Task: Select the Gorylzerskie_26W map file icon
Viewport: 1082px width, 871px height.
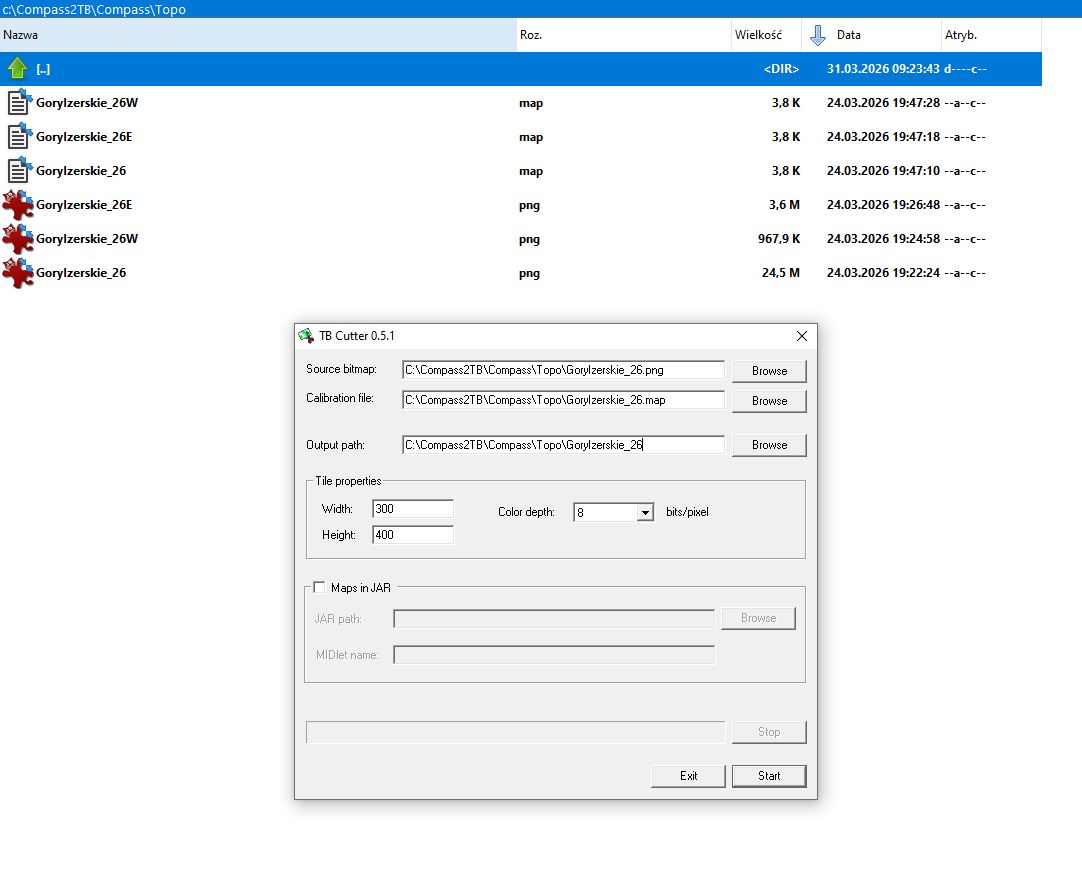Action: 18,103
